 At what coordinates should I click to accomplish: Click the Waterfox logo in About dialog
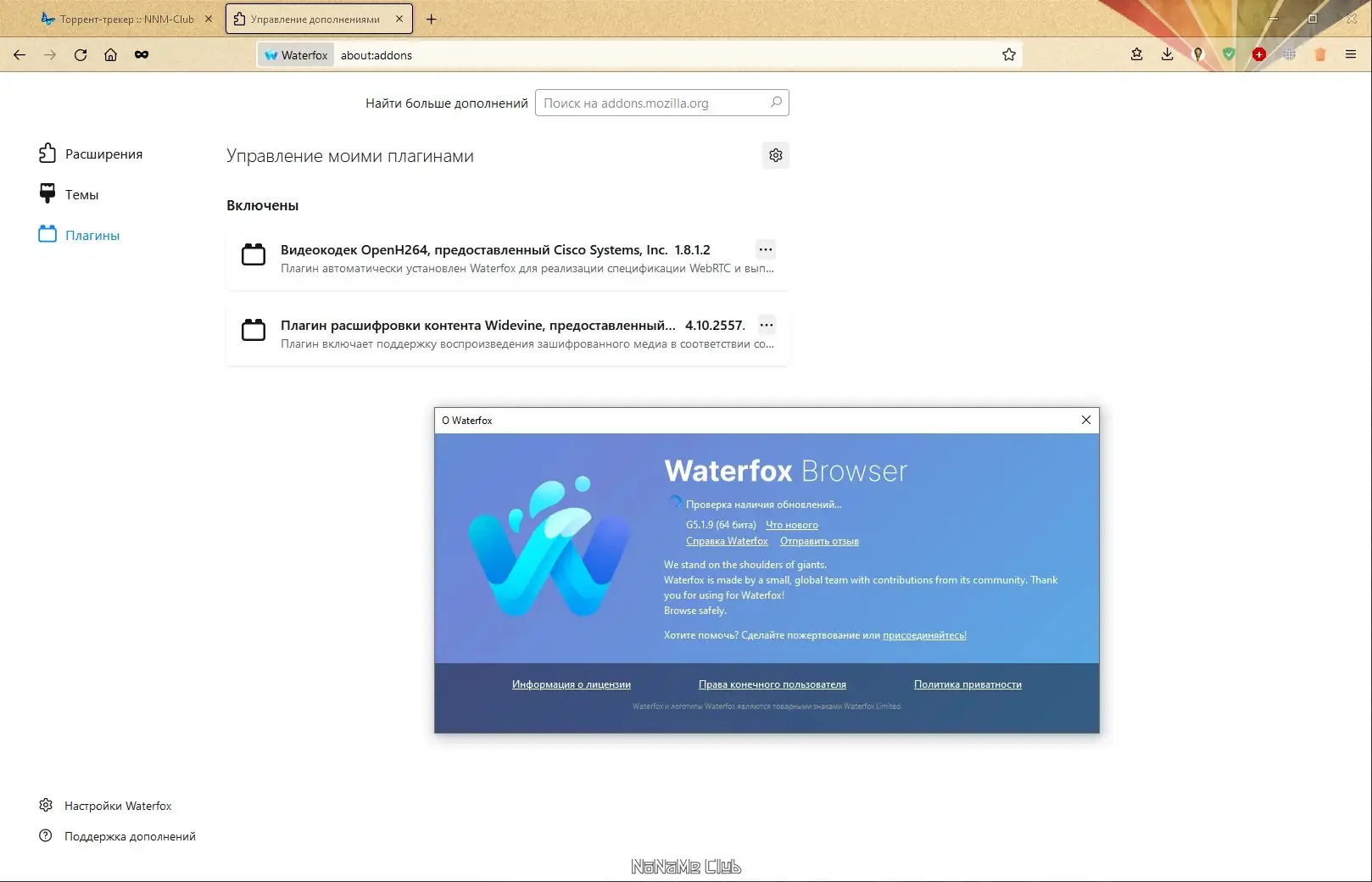(x=549, y=546)
